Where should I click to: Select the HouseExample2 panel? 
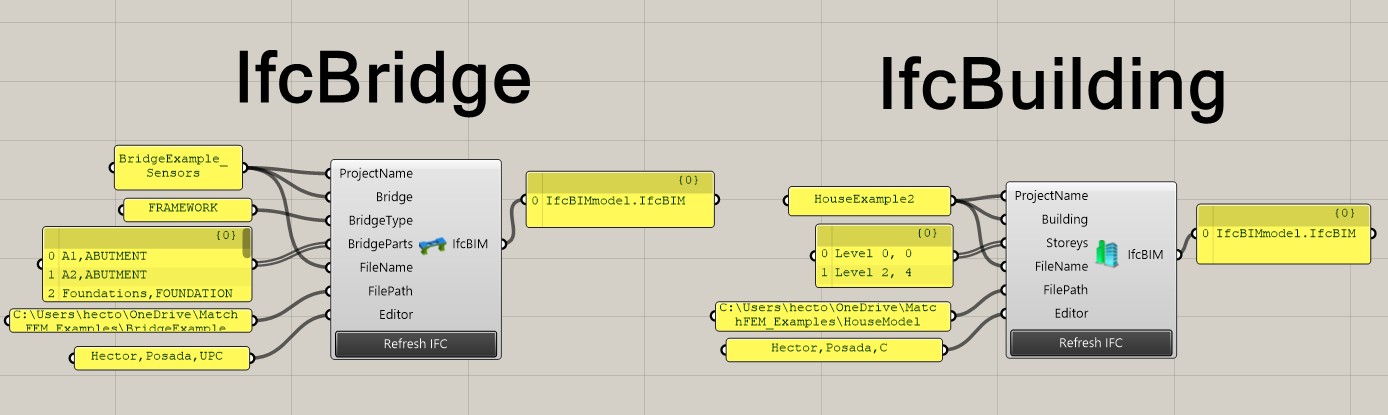click(868, 200)
